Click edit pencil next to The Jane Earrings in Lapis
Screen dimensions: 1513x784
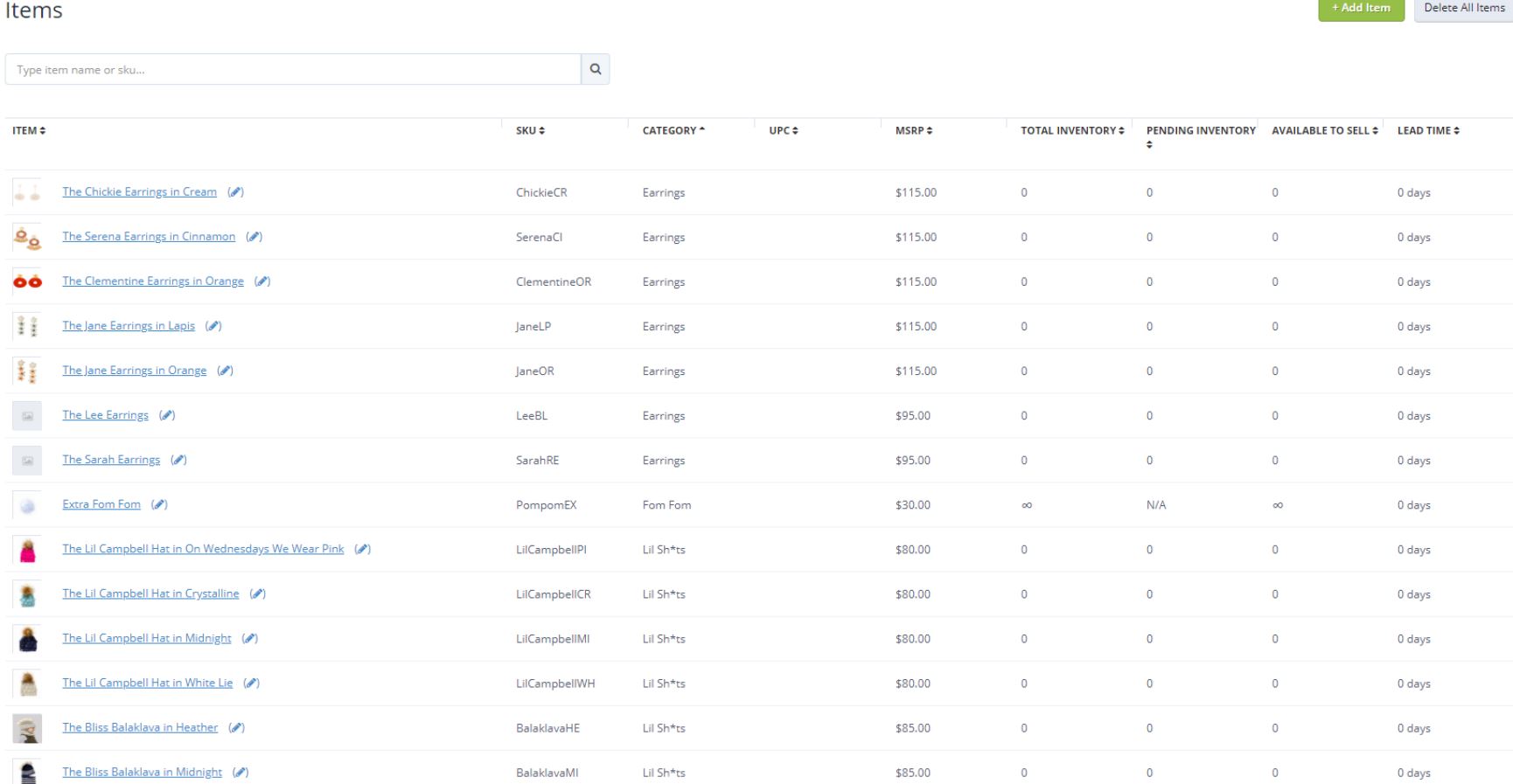[x=213, y=326]
